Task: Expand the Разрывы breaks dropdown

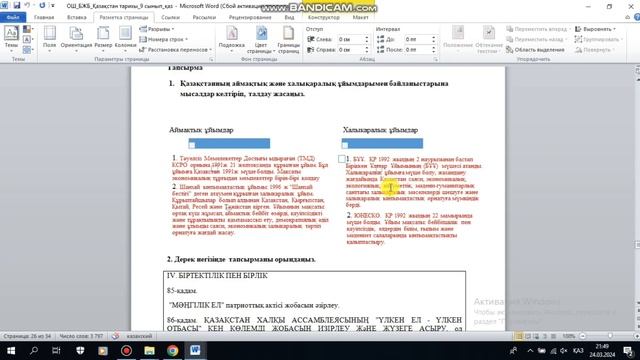Action: click(157, 29)
